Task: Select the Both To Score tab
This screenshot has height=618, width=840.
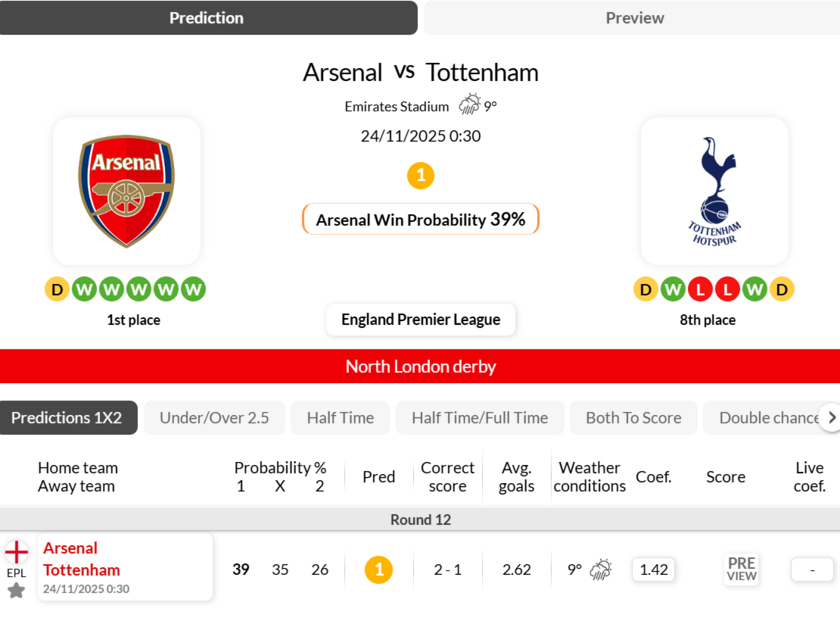Action: pos(633,418)
